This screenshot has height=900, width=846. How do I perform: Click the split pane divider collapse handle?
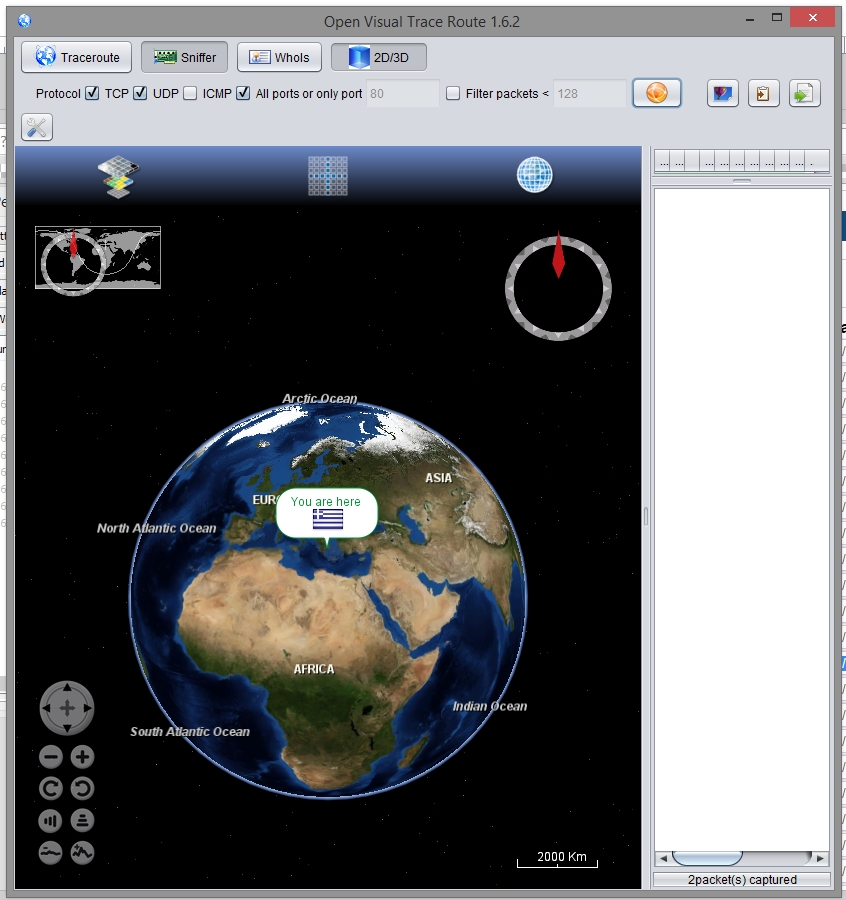pos(646,517)
